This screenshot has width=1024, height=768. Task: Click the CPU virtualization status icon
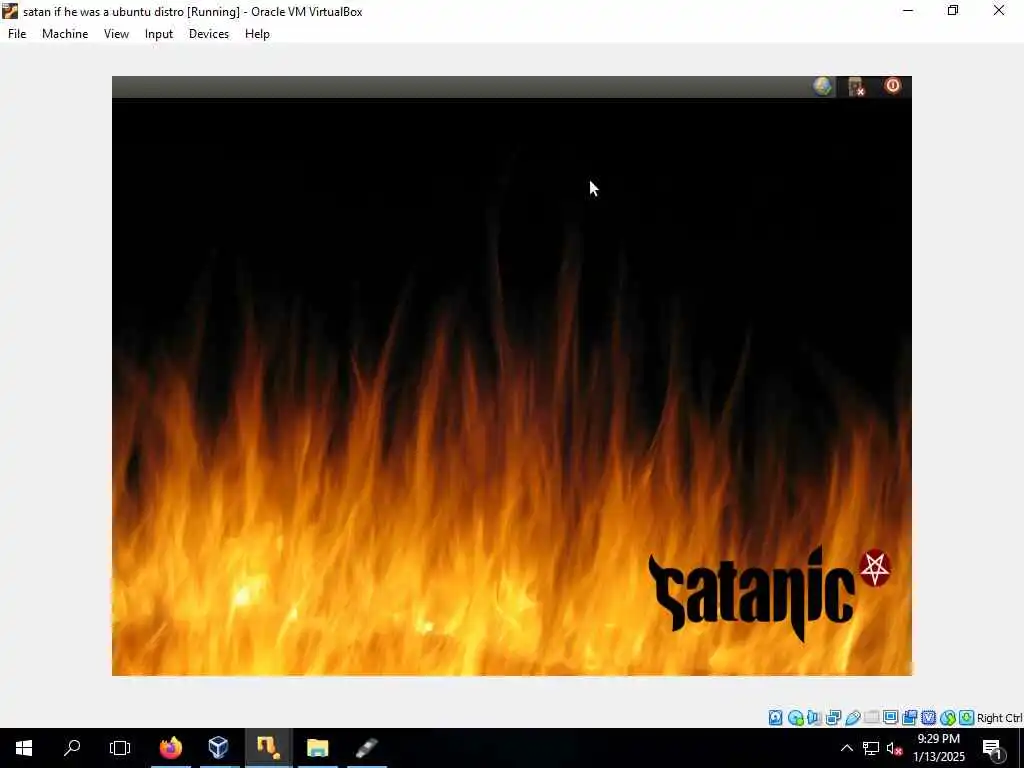[x=928, y=718]
